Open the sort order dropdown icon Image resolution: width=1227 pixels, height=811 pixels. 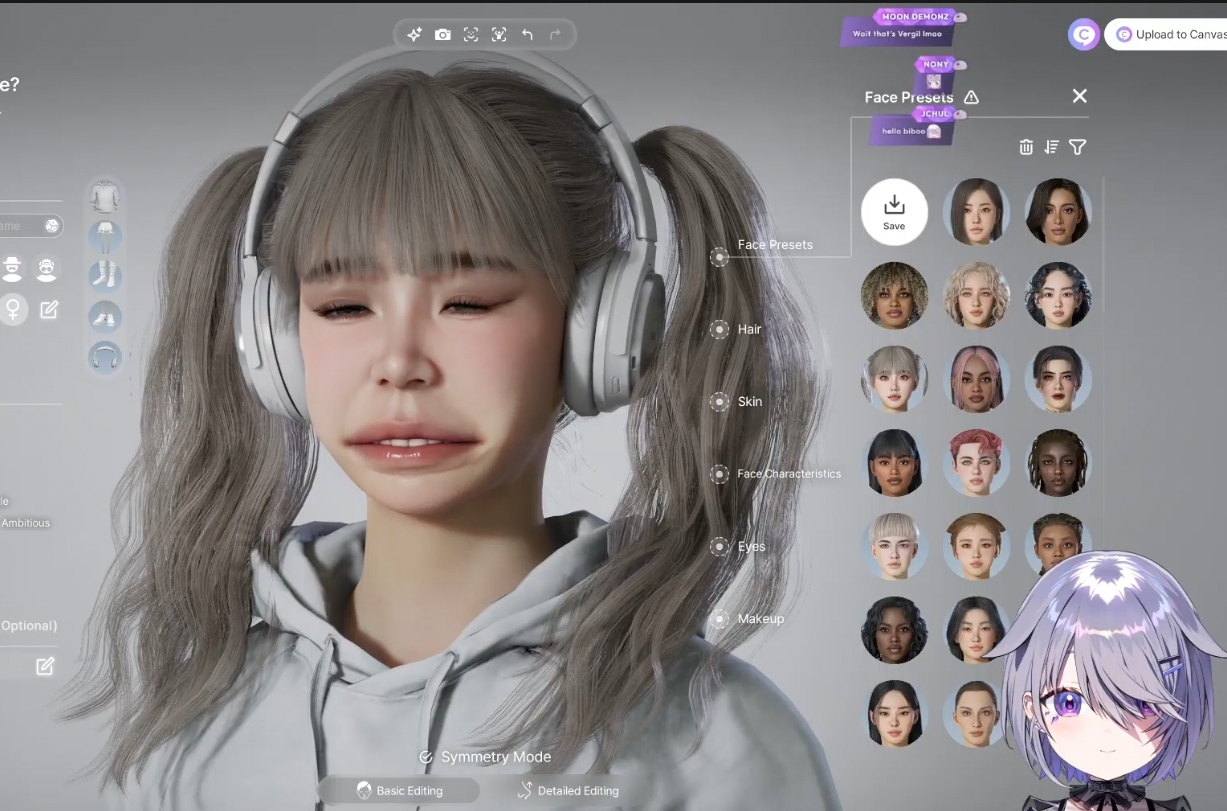tap(1051, 147)
